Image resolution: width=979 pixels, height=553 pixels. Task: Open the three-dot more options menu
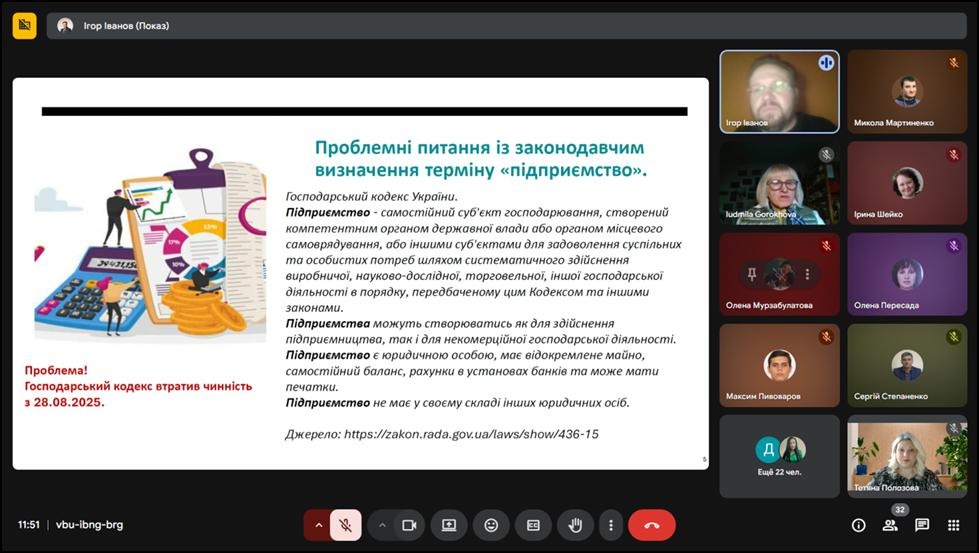[610, 525]
